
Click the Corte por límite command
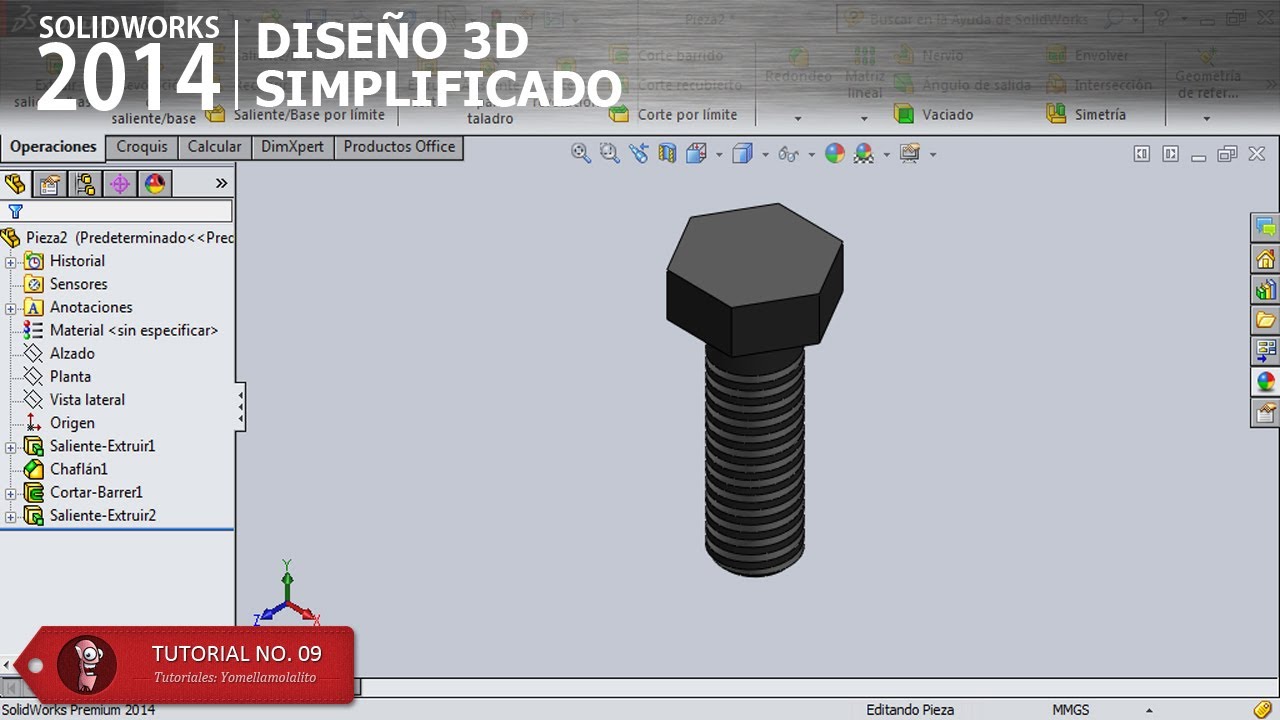pyautogui.click(x=674, y=114)
